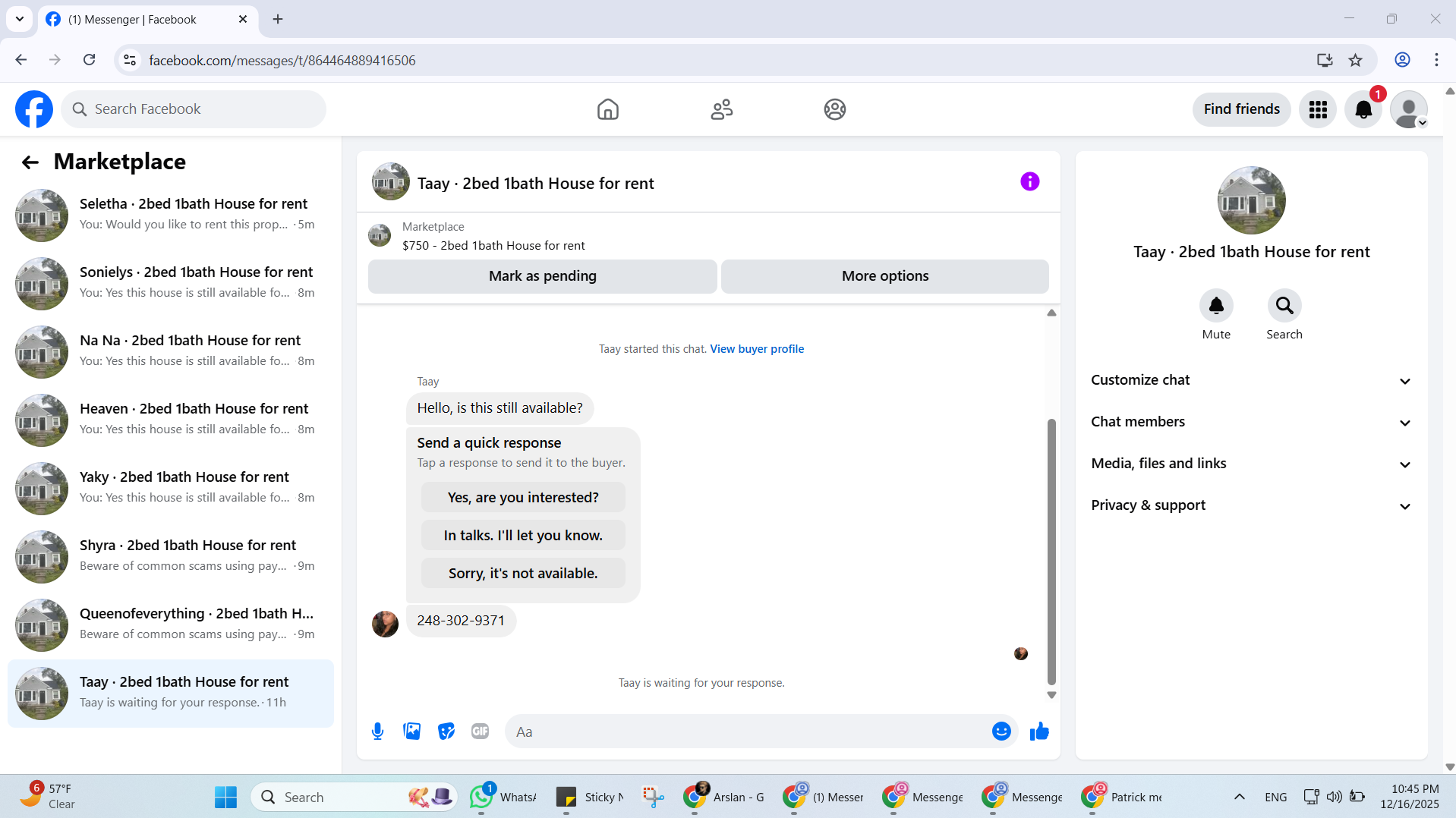The width and height of the screenshot is (1456, 818).
Task: Open the account profile avatar menu
Action: click(1409, 109)
